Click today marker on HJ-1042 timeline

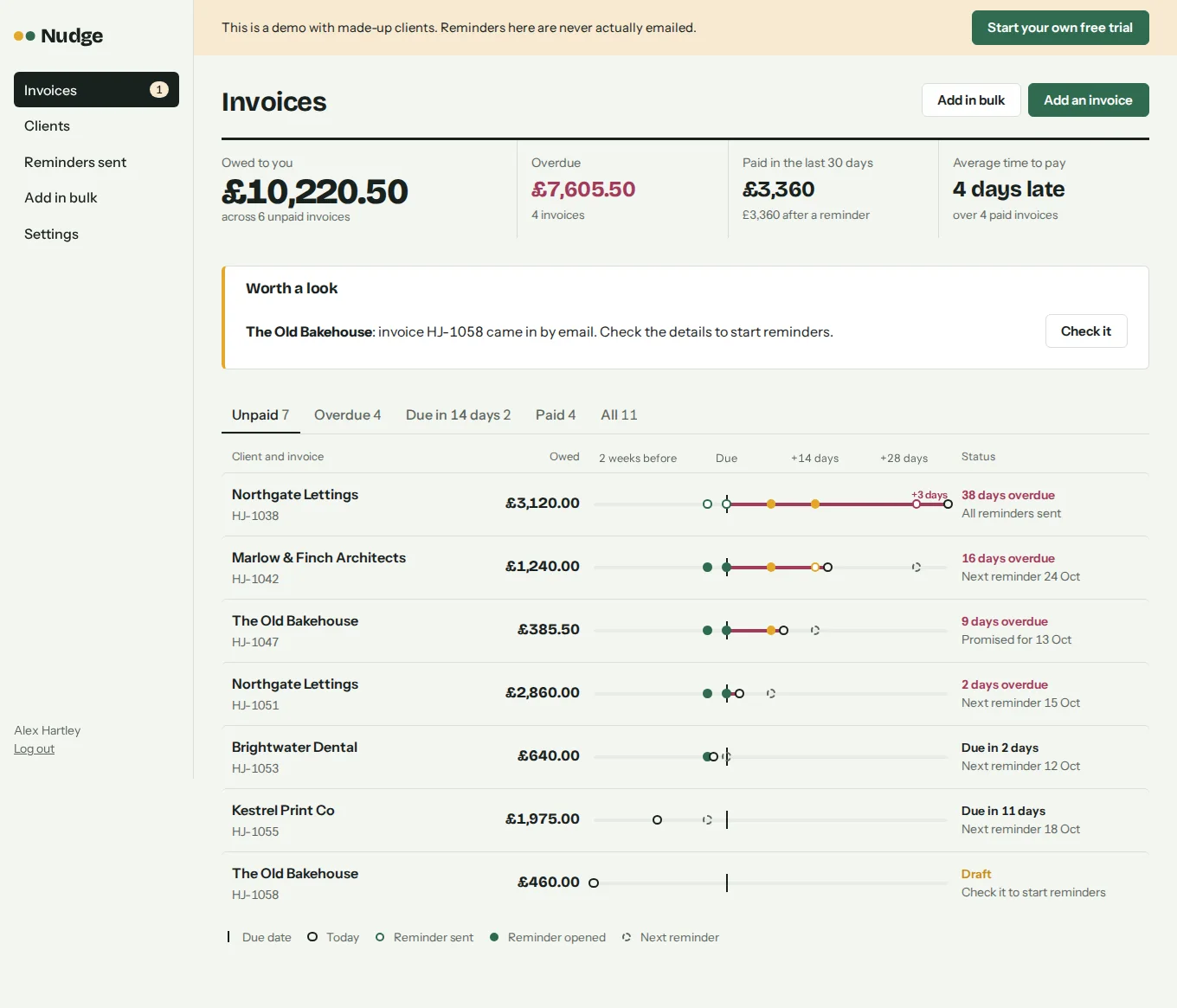[x=827, y=568]
